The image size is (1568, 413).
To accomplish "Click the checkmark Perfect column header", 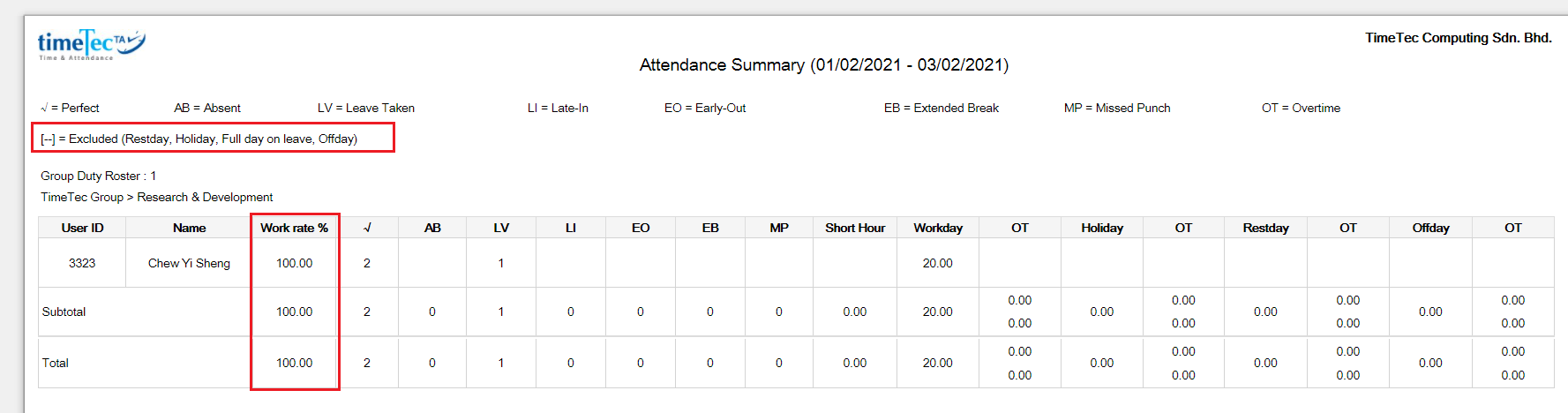I will (367, 228).
